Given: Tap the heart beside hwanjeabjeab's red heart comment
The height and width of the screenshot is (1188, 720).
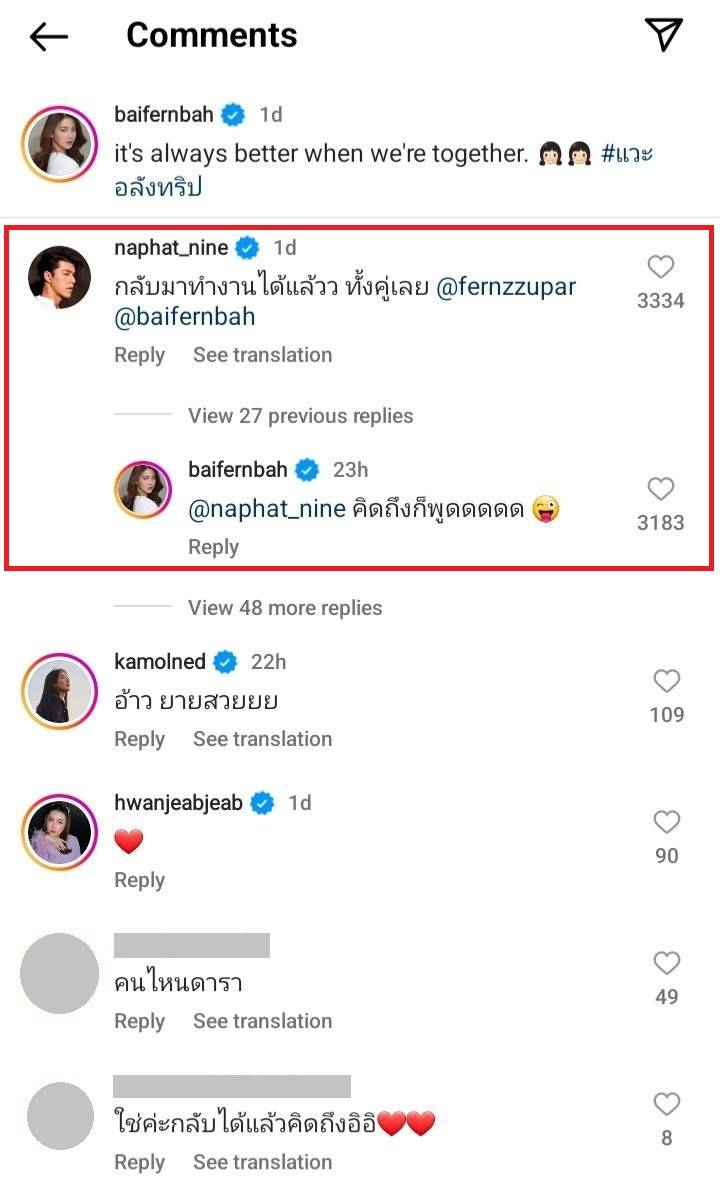Looking at the screenshot, I should coord(666,822).
